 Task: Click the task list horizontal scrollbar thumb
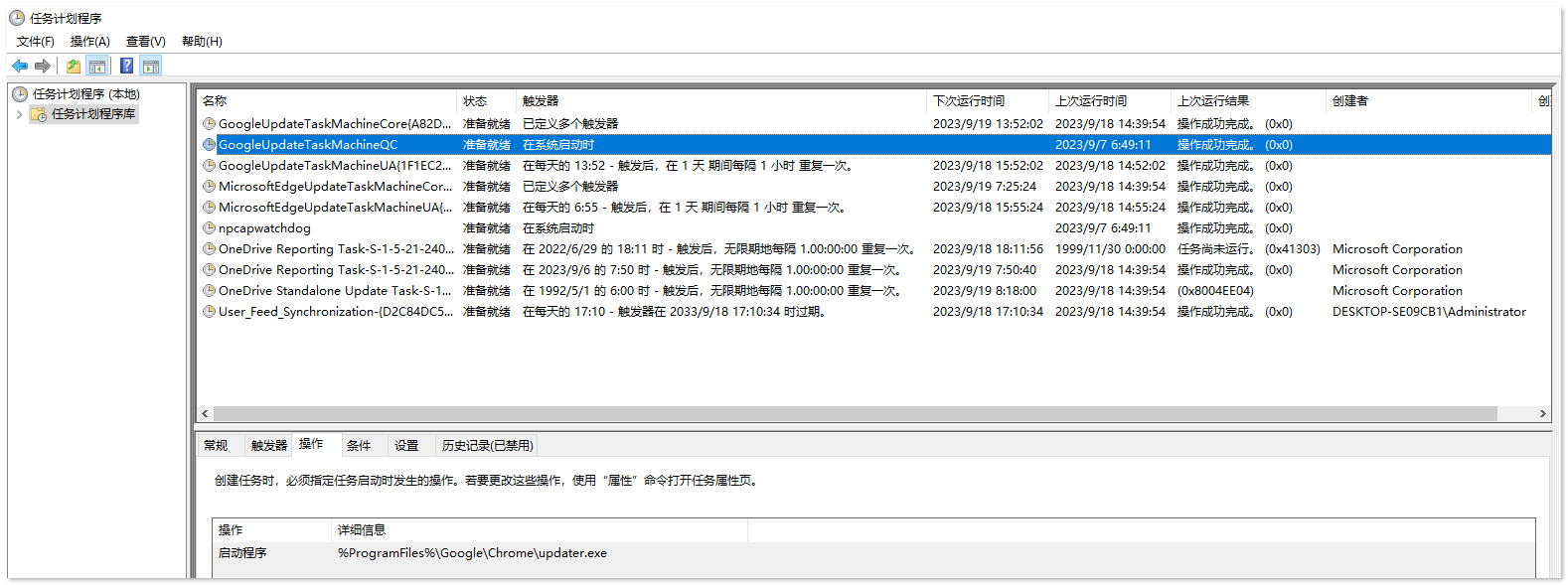click(x=855, y=414)
